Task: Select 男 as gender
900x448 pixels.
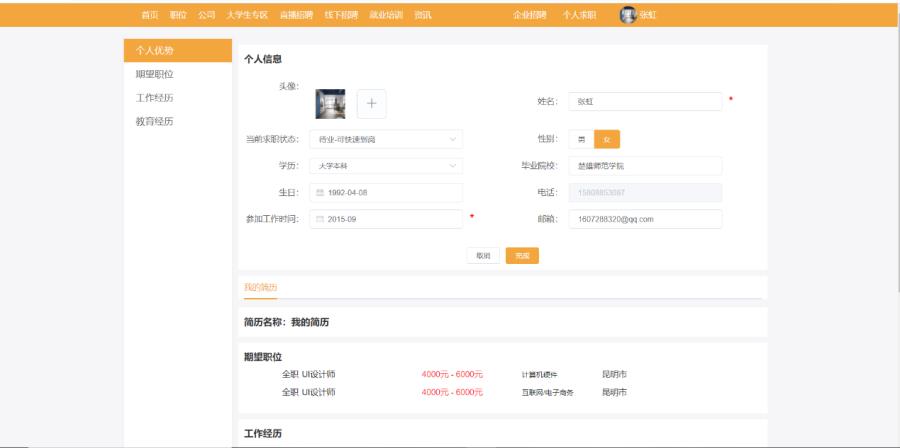Action: [x=582, y=140]
